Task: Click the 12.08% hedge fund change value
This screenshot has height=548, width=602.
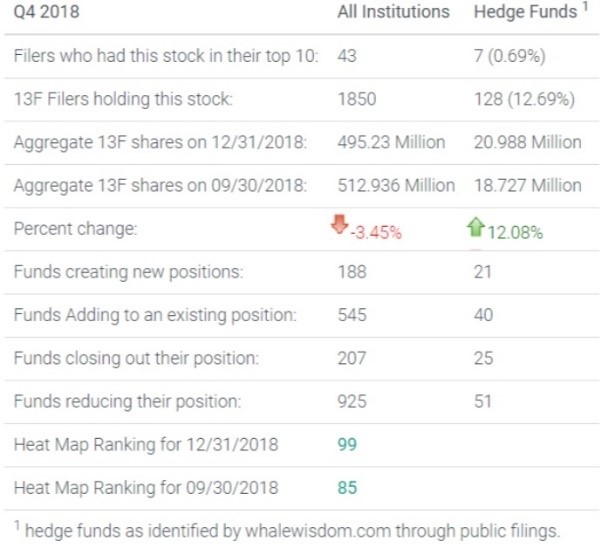Action: [x=515, y=233]
